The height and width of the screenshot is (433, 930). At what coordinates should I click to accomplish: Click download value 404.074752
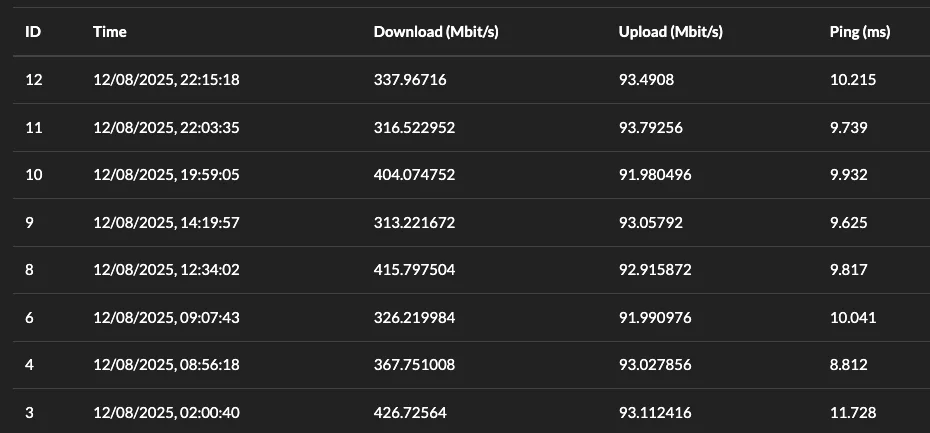[414, 175]
